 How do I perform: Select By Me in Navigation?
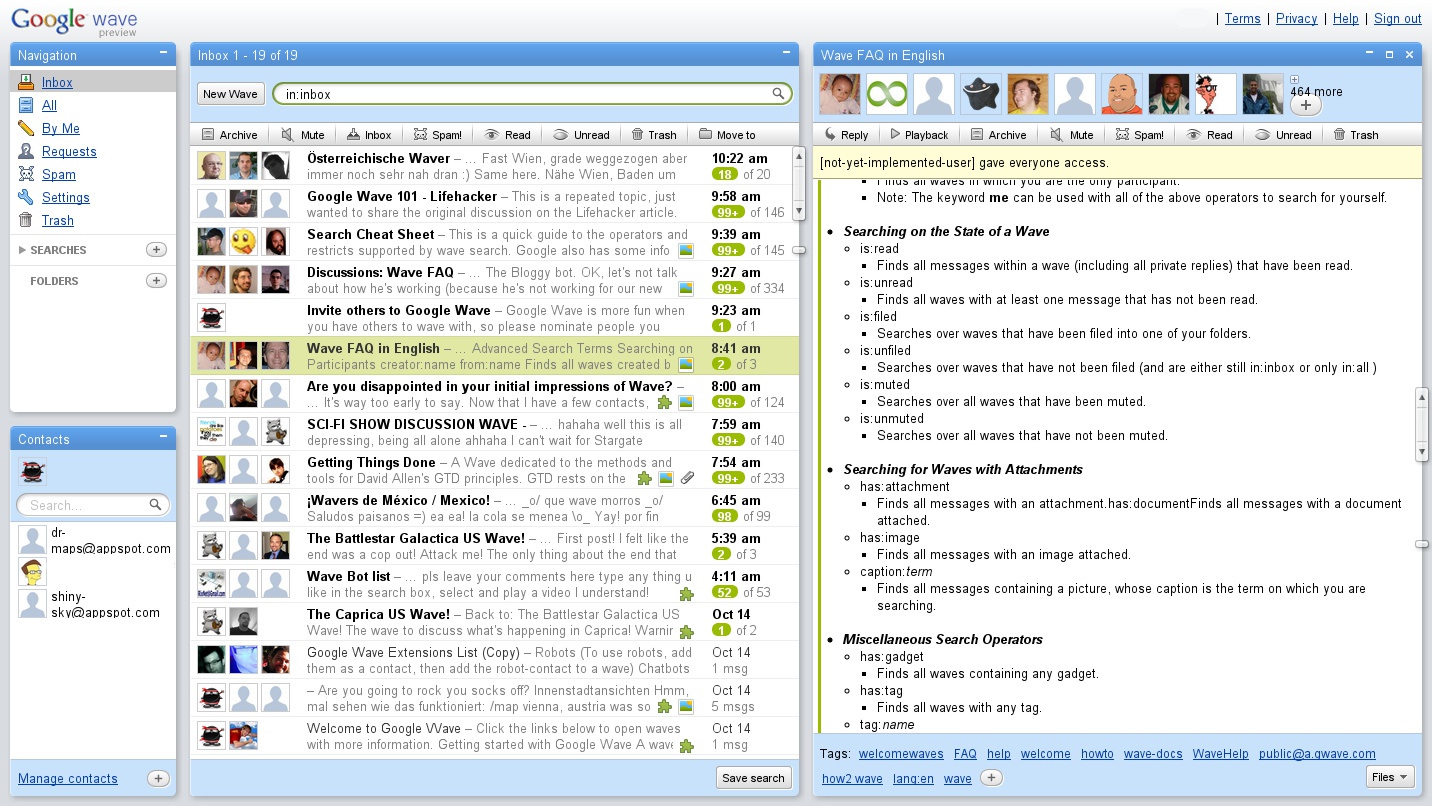tap(61, 128)
